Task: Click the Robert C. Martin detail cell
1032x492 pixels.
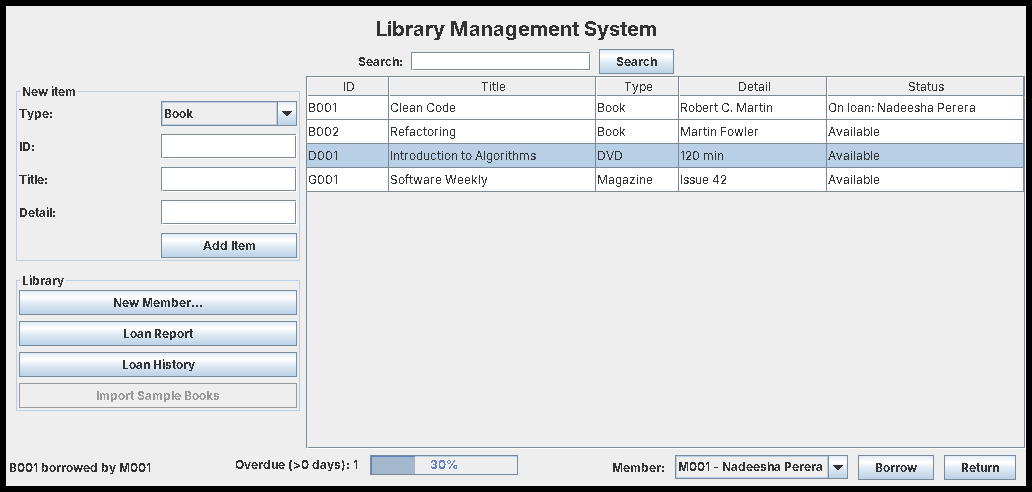Action: (x=753, y=108)
